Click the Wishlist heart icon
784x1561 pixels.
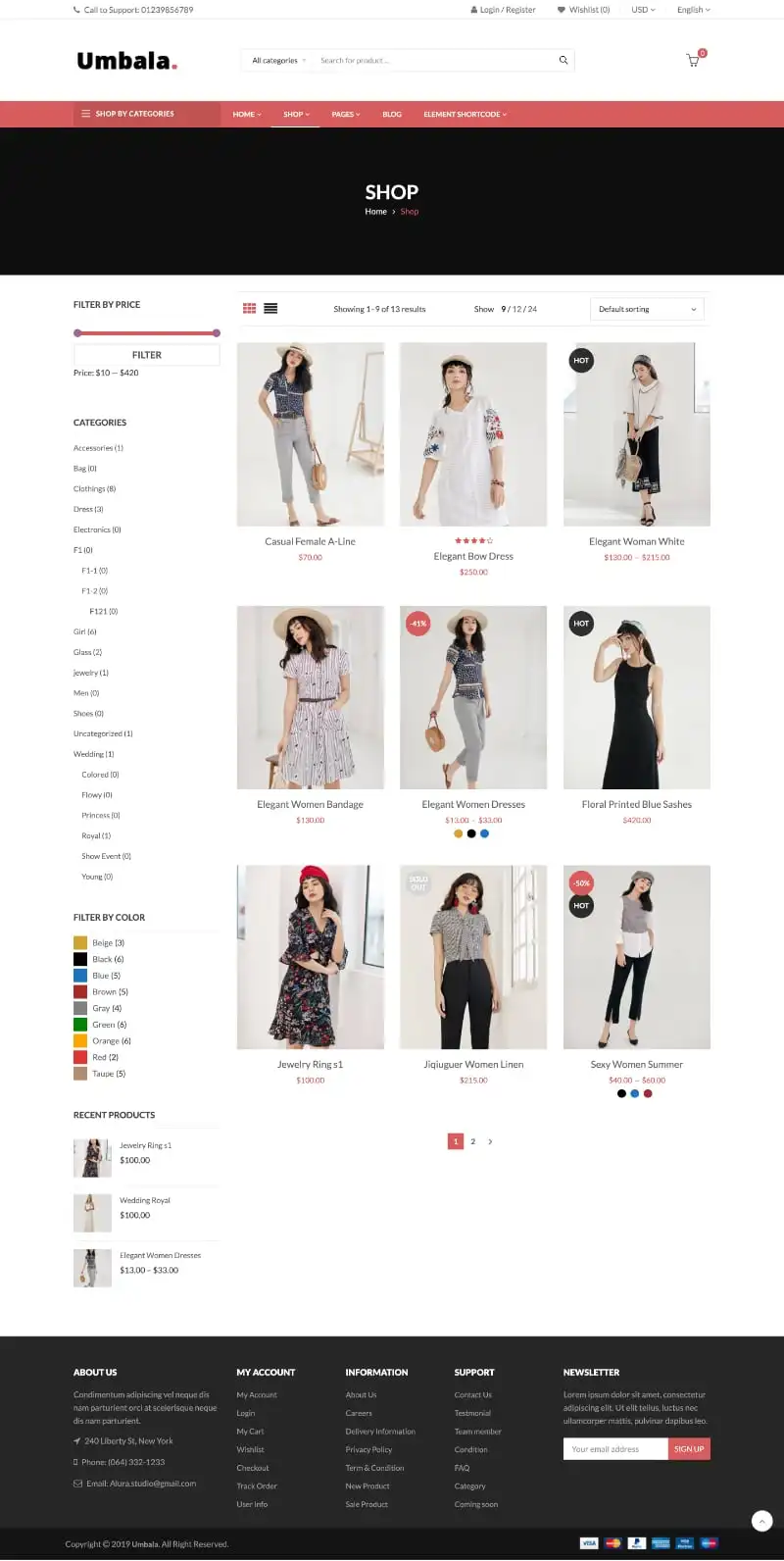[562, 10]
